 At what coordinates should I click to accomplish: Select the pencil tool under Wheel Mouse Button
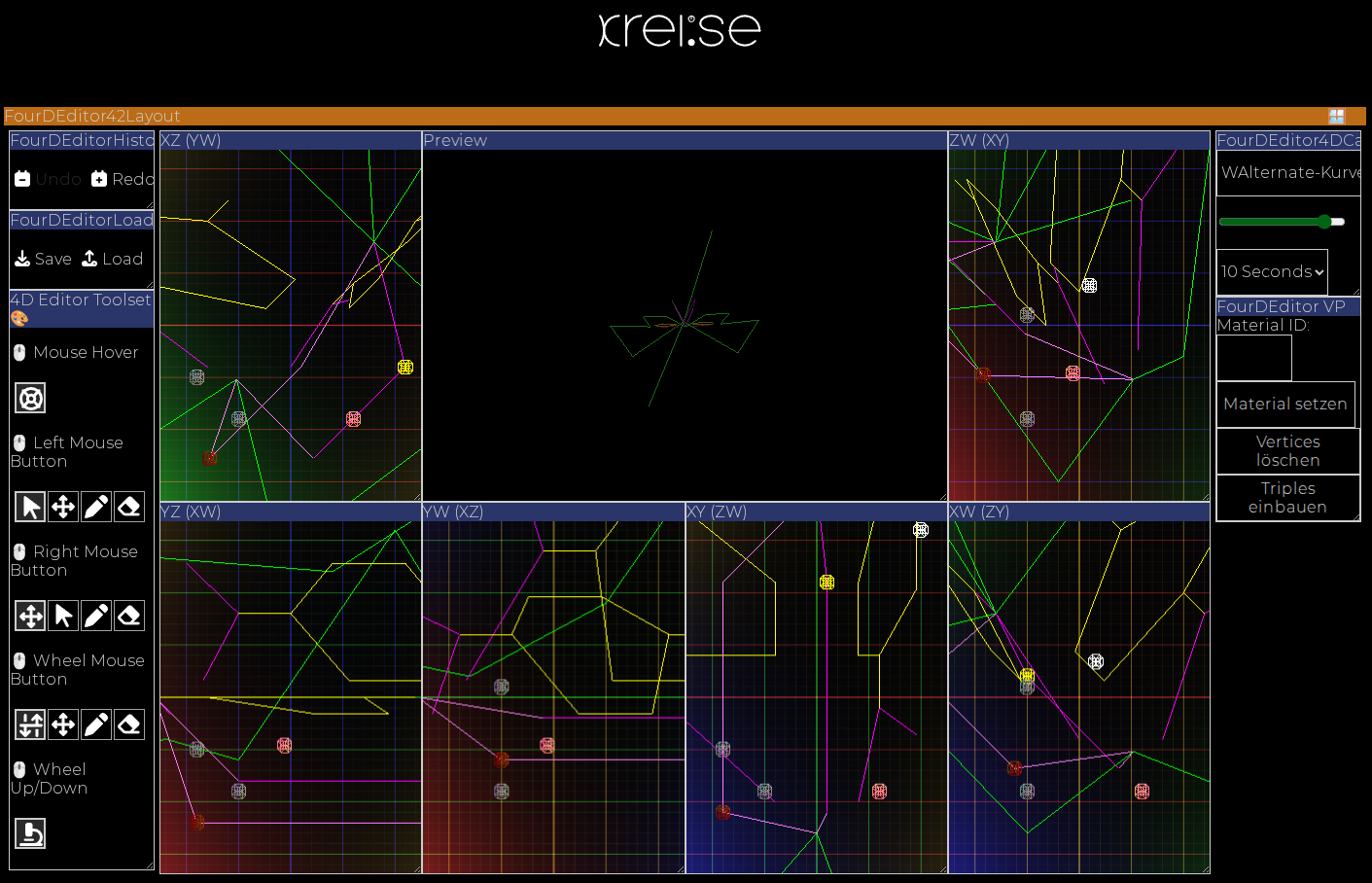point(96,724)
